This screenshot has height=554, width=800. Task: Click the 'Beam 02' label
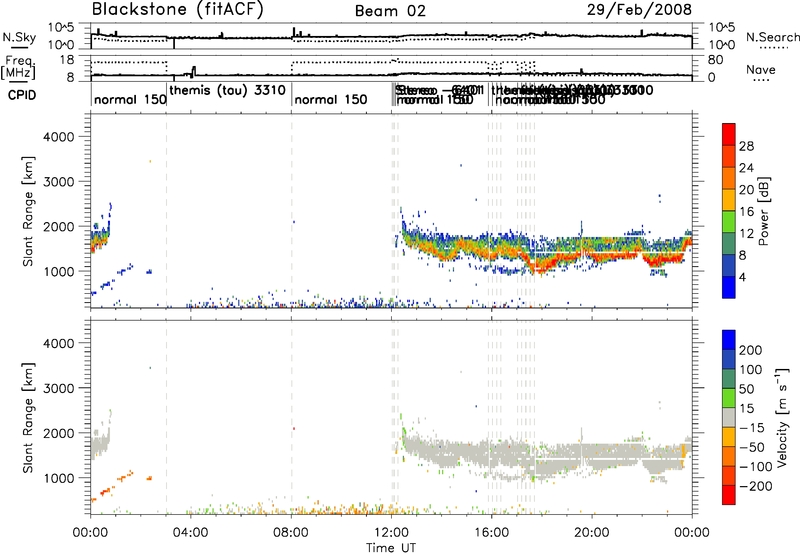pos(390,11)
